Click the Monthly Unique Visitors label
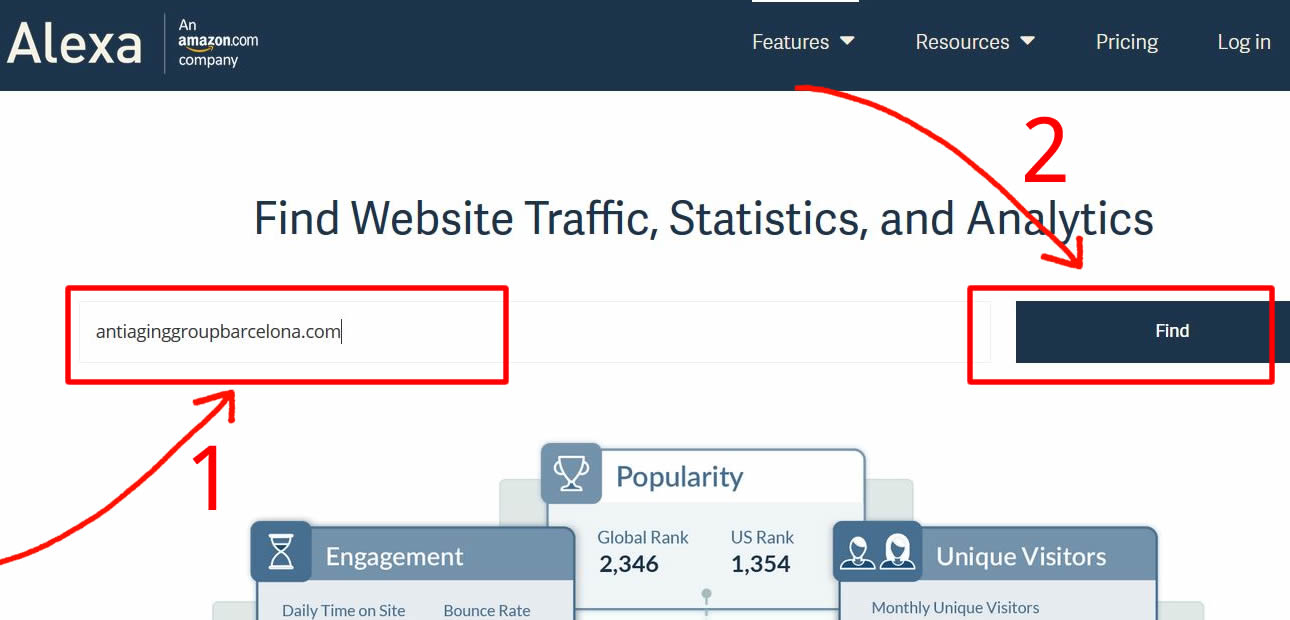 pos(955,607)
